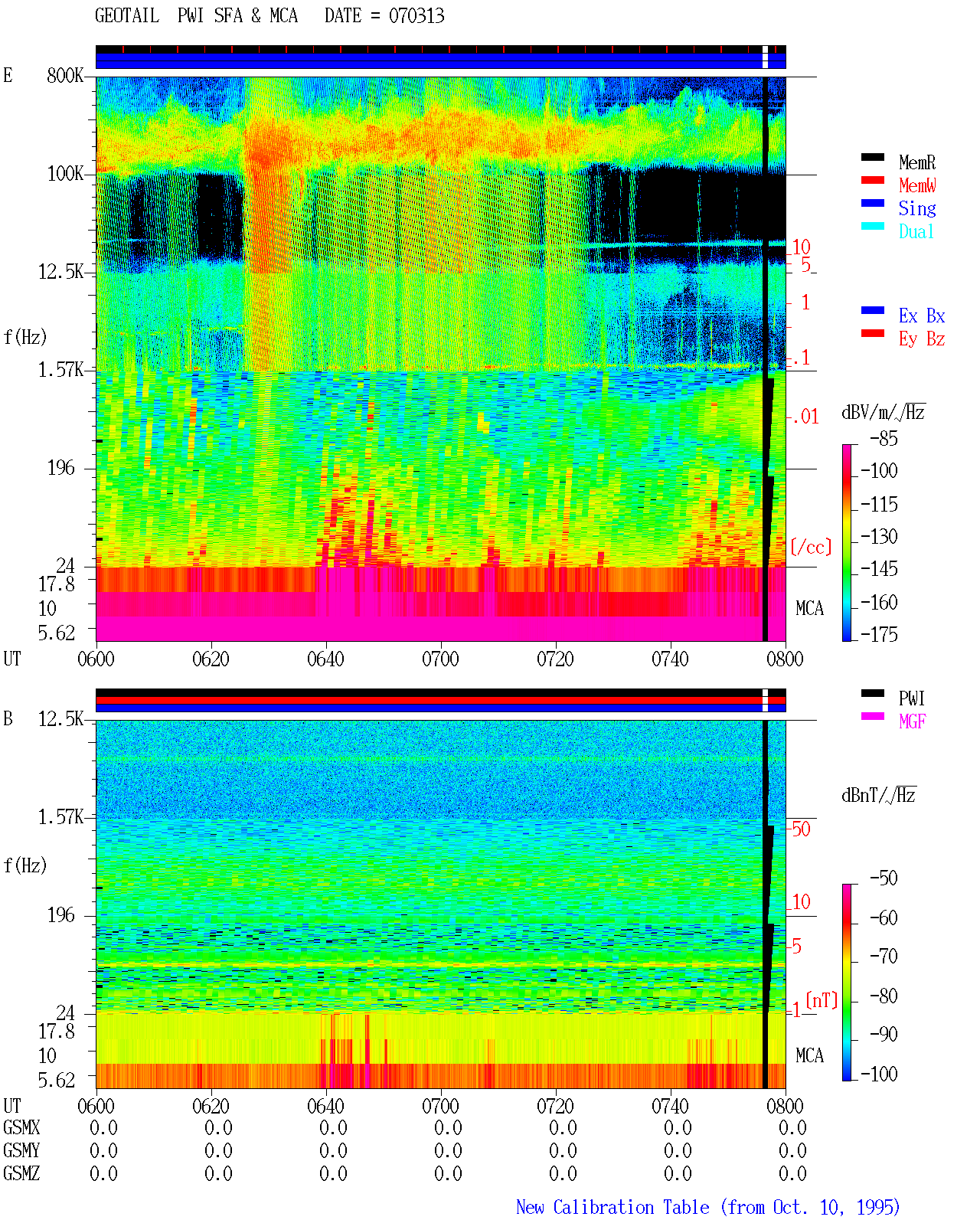
Task: Click the magenta MGF legend swatch
Action: point(873,717)
